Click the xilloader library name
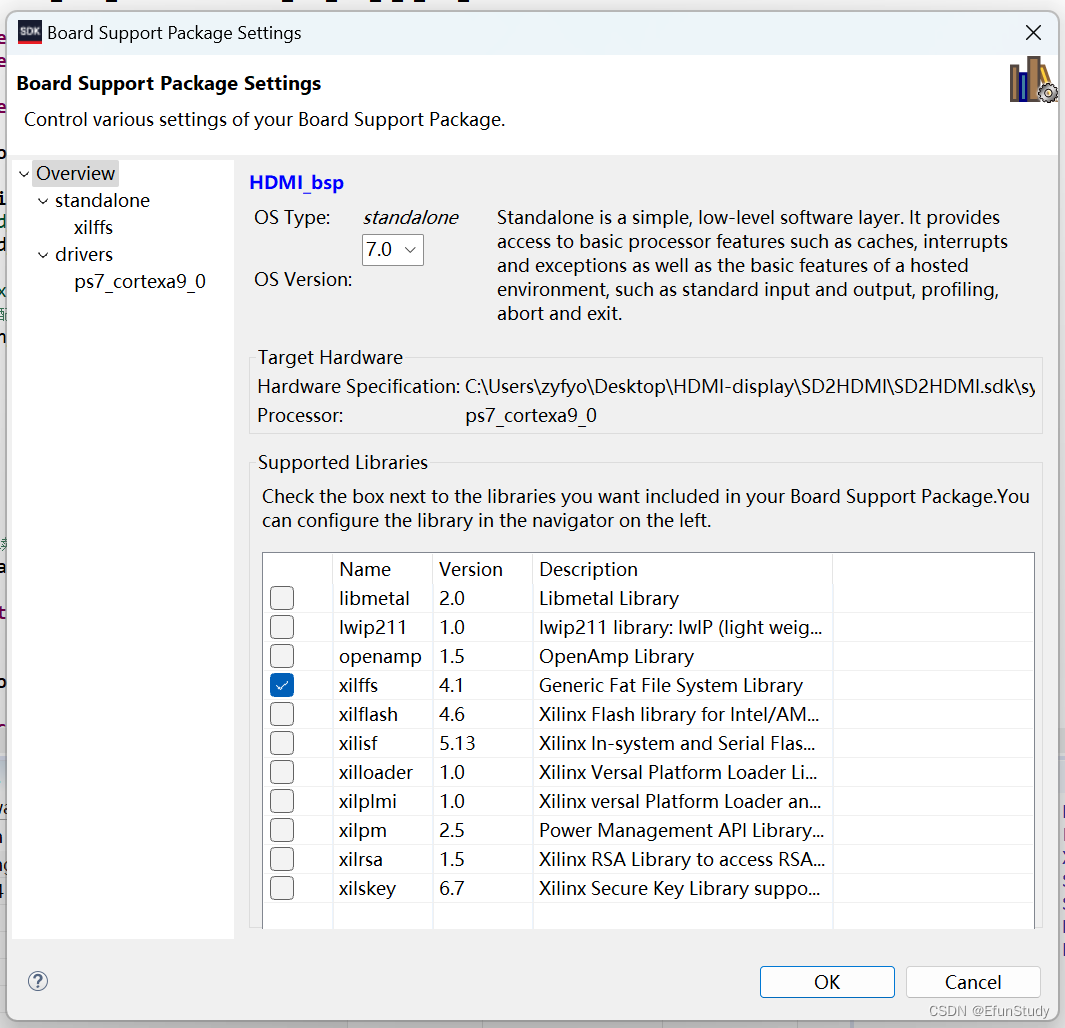1065x1028 pixels. pyautogui.click(x=376, y=772)
